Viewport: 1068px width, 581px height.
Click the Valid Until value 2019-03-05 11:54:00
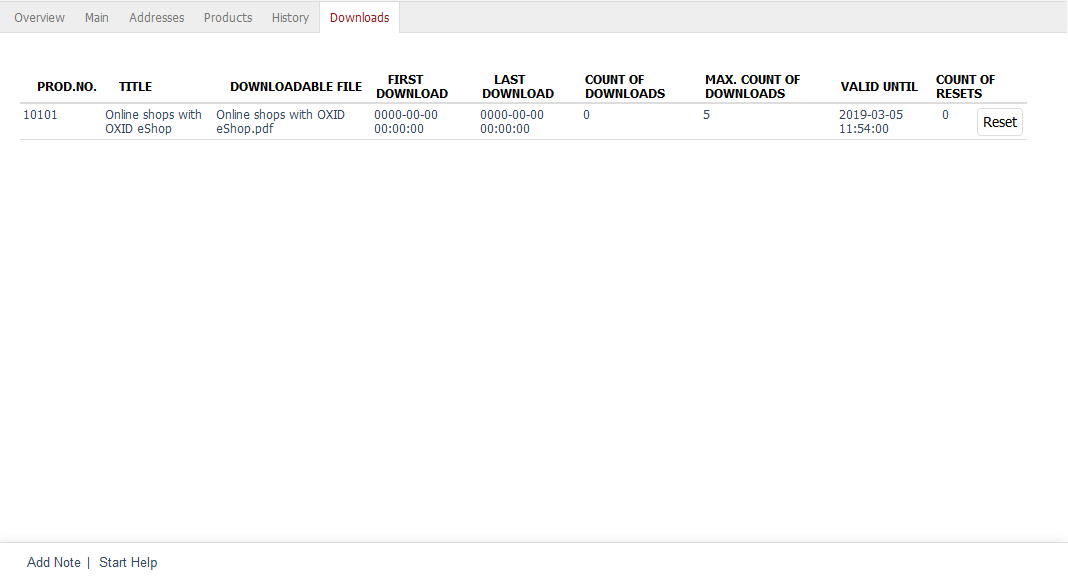click(870, 122)
